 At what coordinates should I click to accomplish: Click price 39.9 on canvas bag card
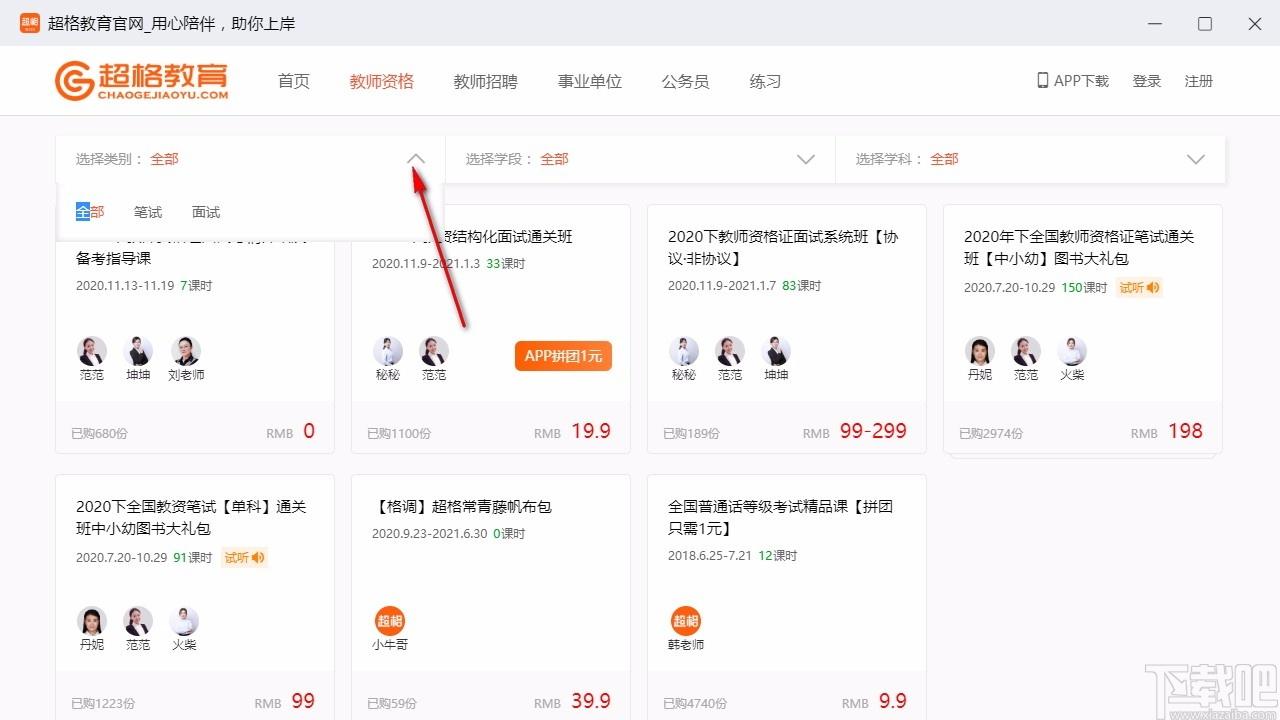[x=591, y=701]
